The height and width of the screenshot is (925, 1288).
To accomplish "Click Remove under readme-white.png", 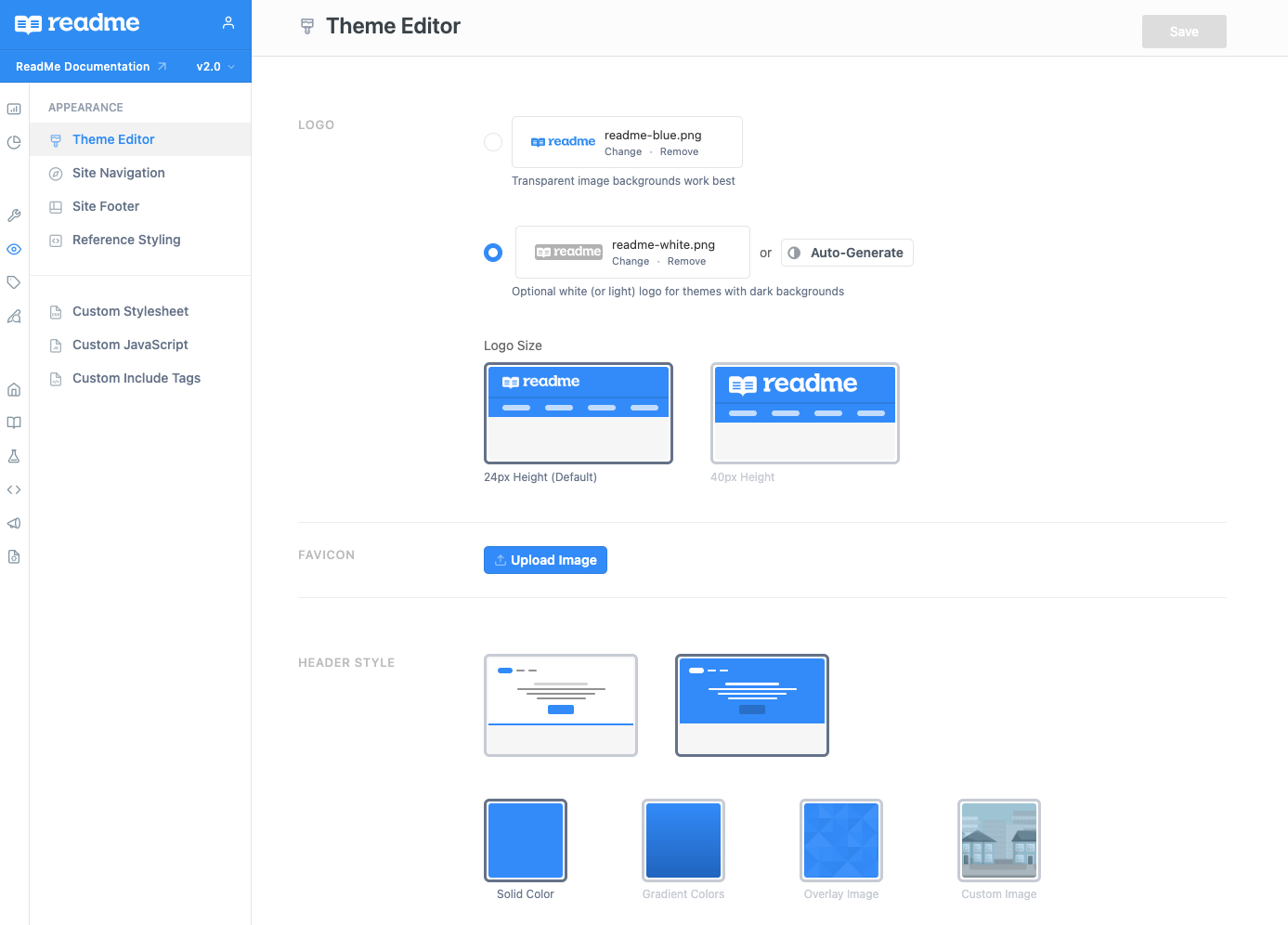I will [686, 261].
